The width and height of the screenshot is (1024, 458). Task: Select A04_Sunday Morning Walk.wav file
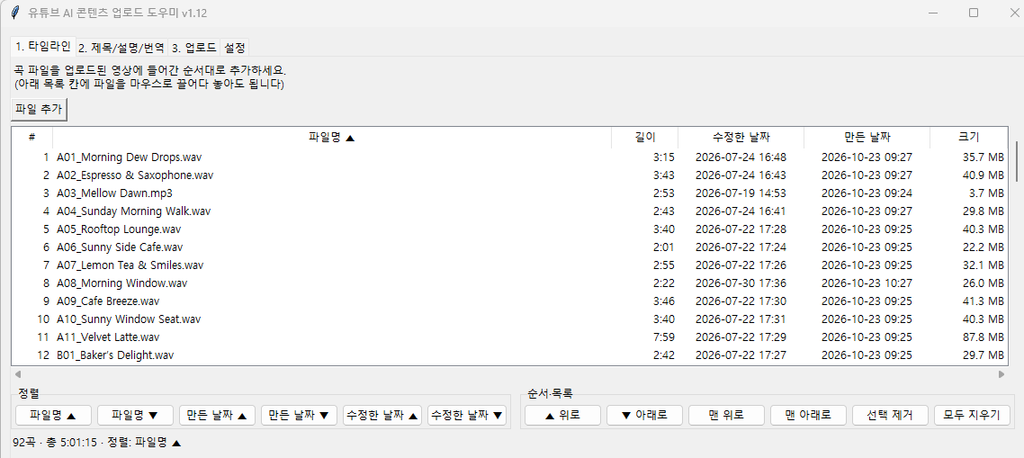[509, 211]
